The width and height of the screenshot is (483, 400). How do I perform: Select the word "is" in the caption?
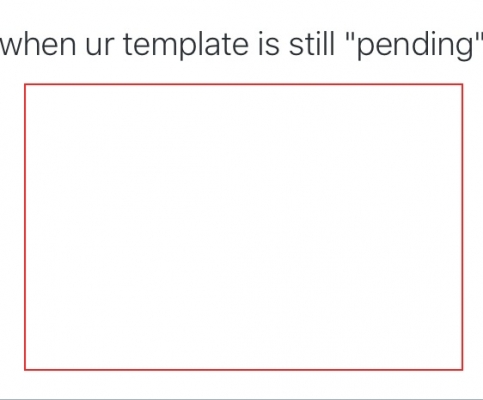pyautogui.click(x=268, y=44)
